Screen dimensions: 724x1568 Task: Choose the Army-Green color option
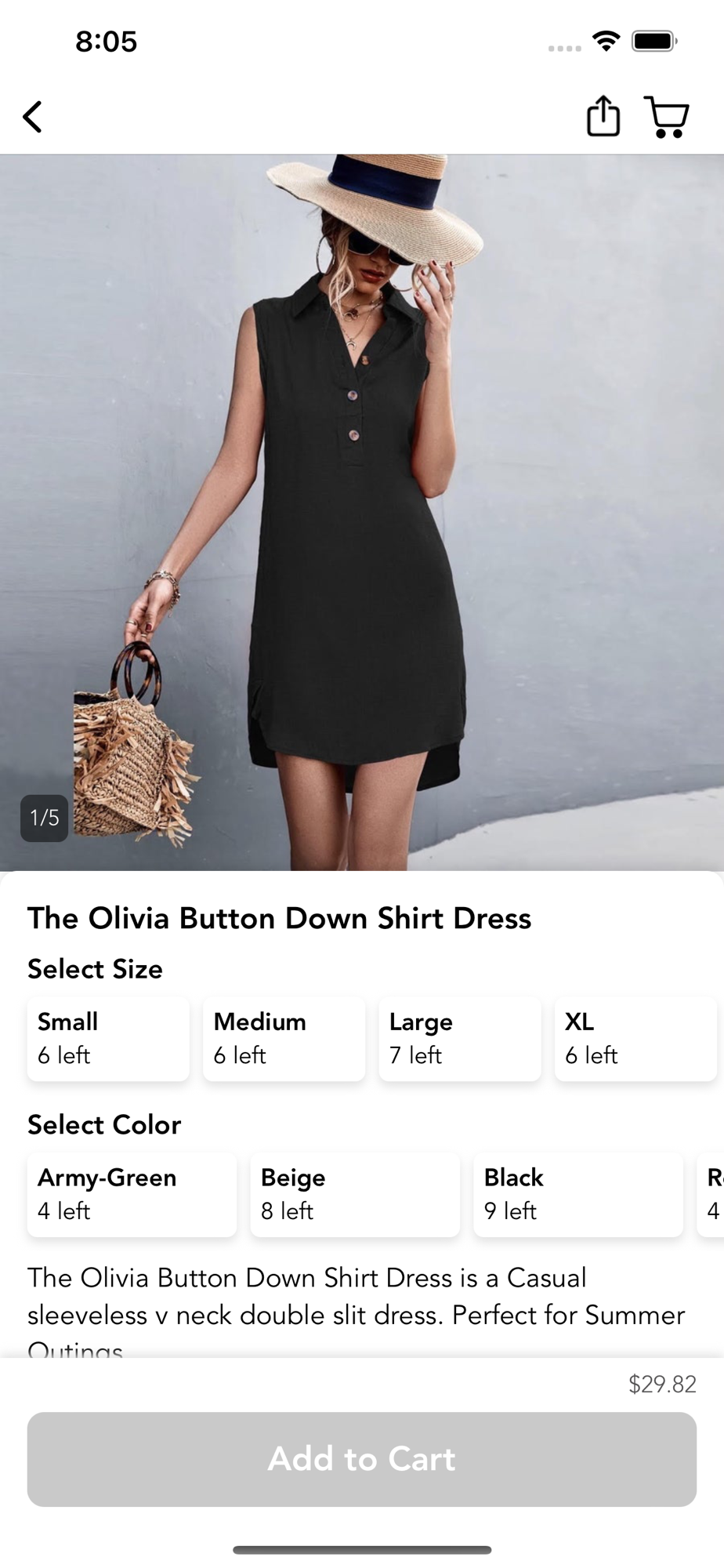click(x=132, y=1194)
